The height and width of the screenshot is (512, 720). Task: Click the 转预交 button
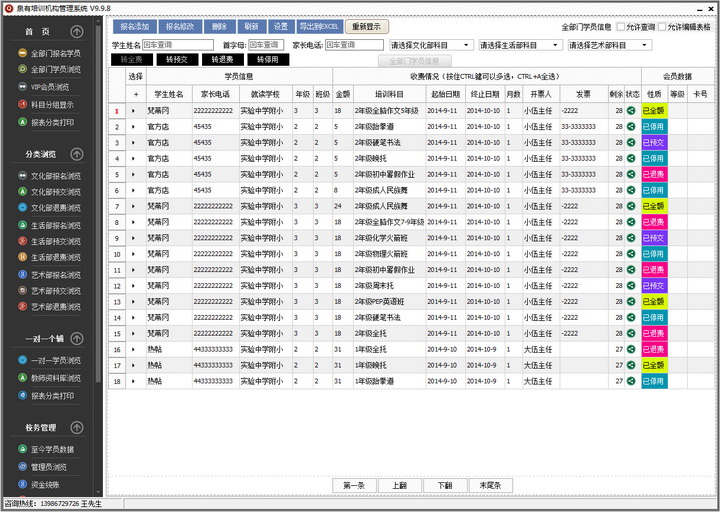(x=177, y=60)
